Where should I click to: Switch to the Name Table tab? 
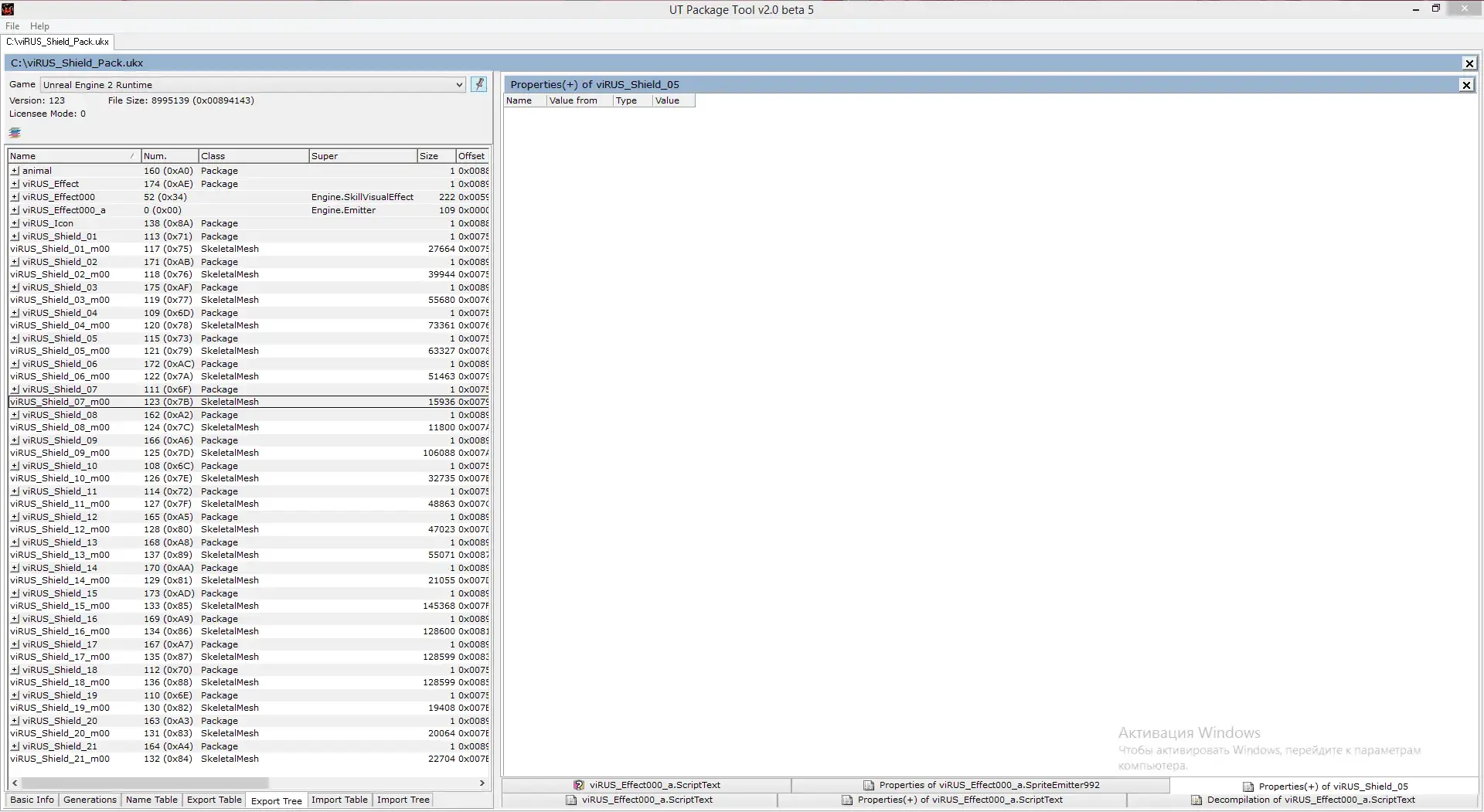click(x=151, y=800)
